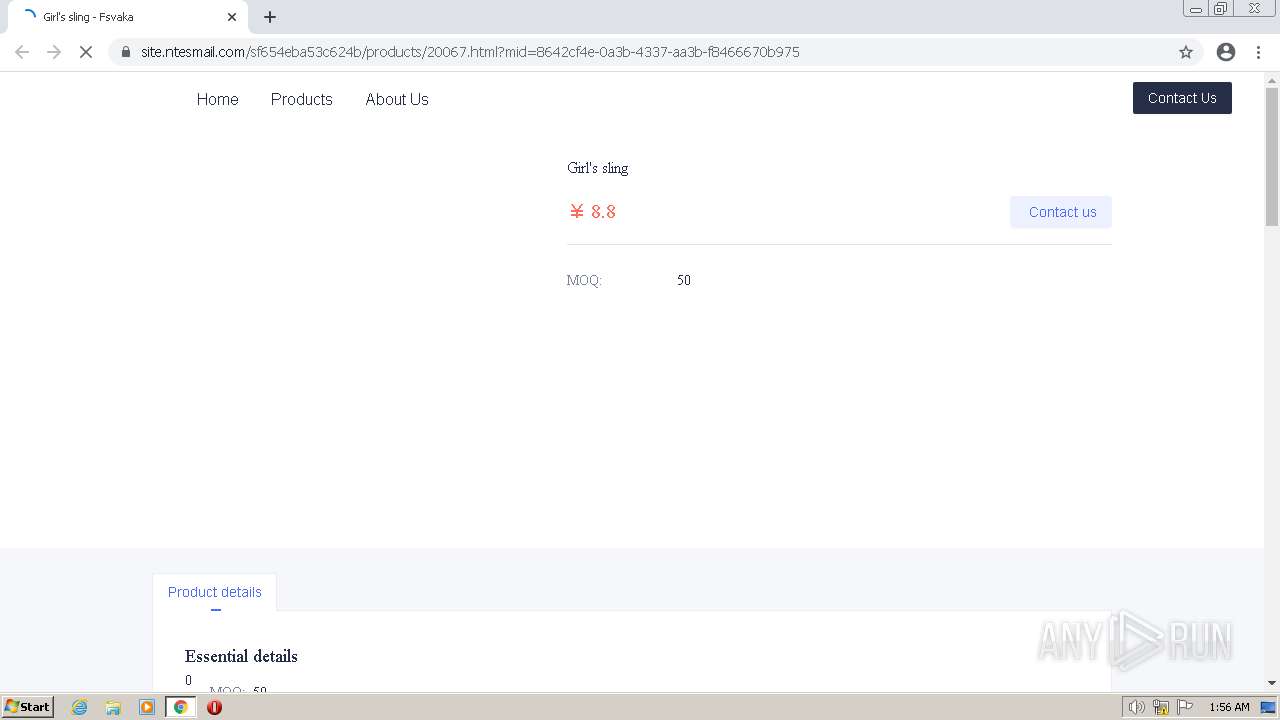The width and height of the screenshot is (1280, 720).
Task: Open volume control in tray
Action: pyautogui.click(x=1136, y=707)
